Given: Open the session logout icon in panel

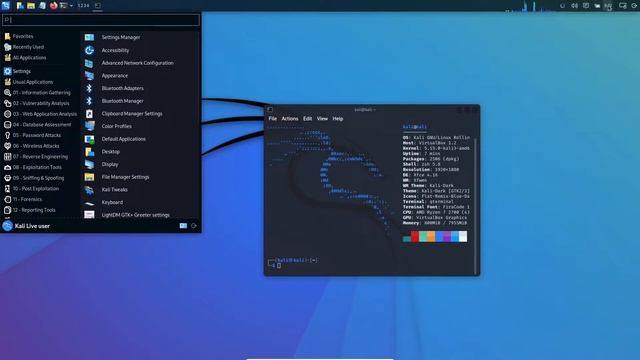Looking at the screenshot, I should (634, 6).
